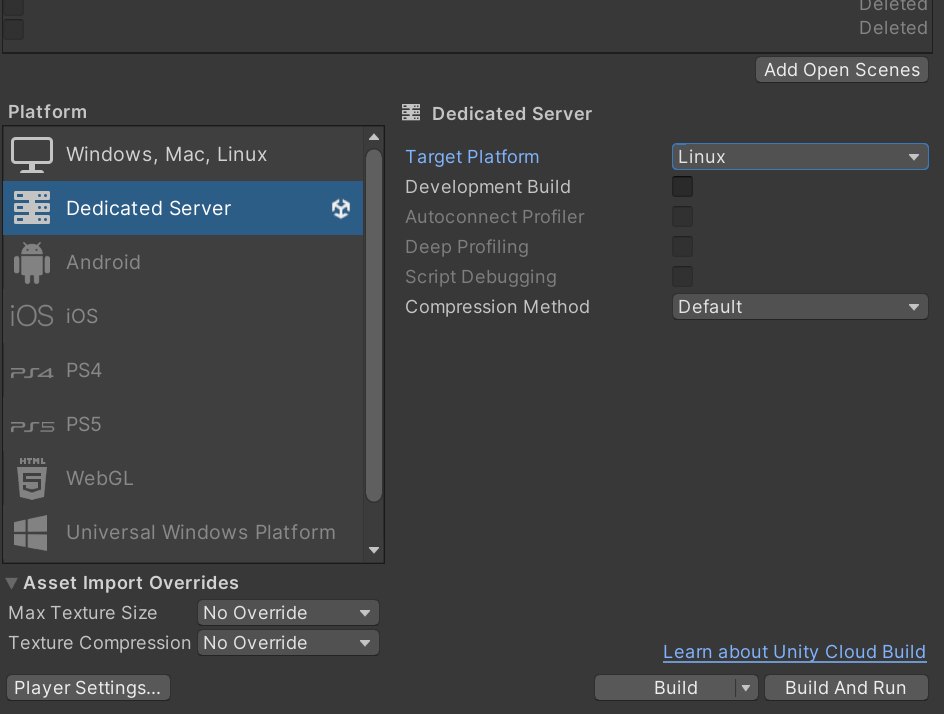Choose the Android platform entry
This screenshot has width=944, height=714.
pos(183,262)
